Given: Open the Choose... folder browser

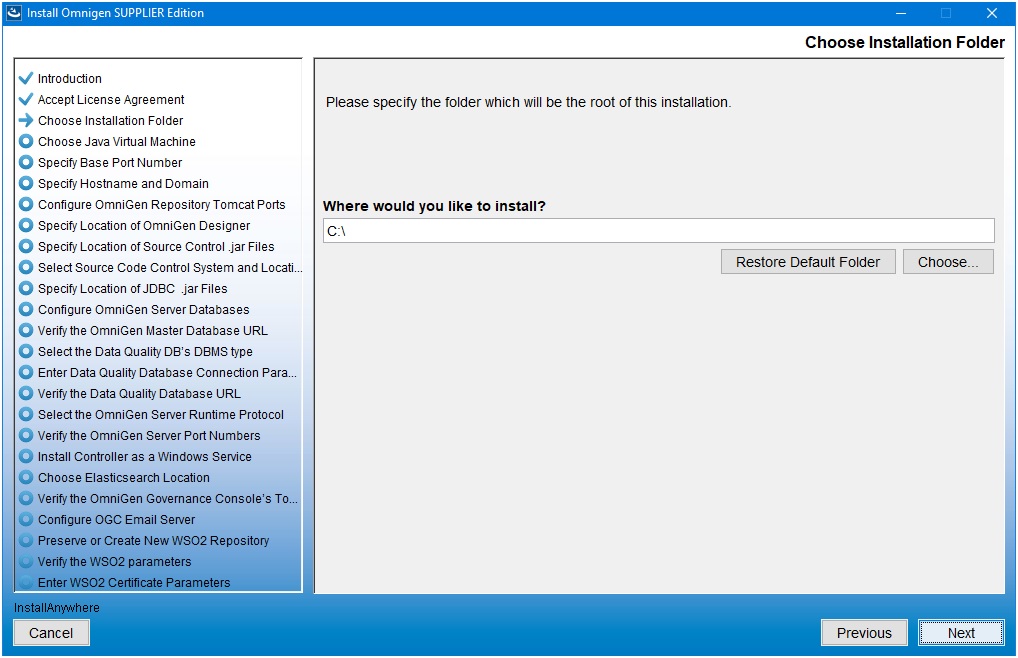Looking at the screenshot, I should tap(948, 262).
